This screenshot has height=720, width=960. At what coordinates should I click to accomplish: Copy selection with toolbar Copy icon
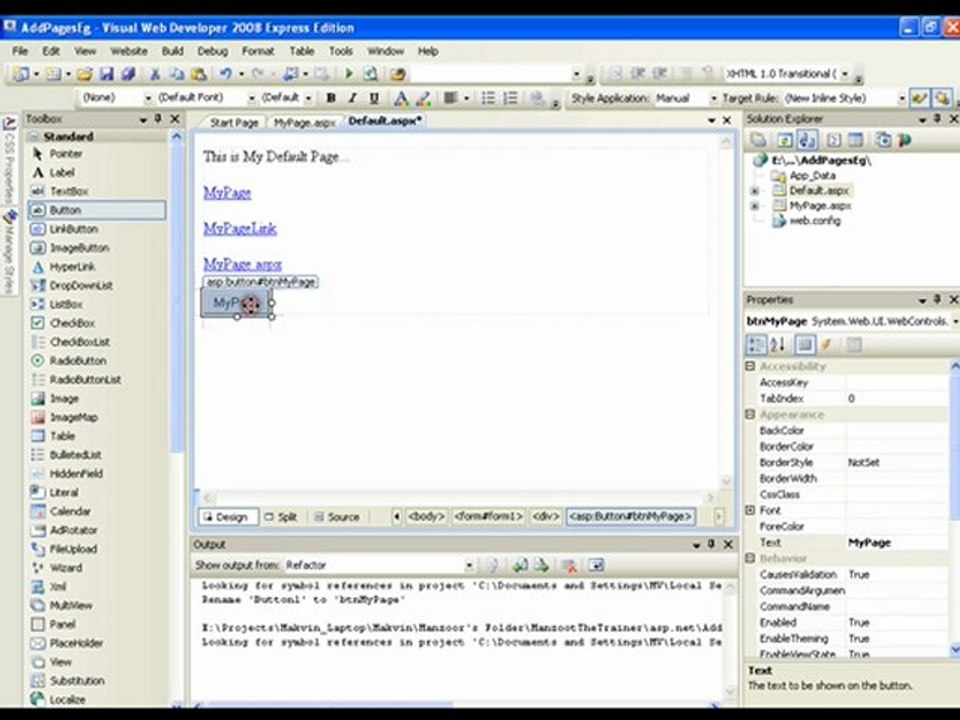[176, 74]
